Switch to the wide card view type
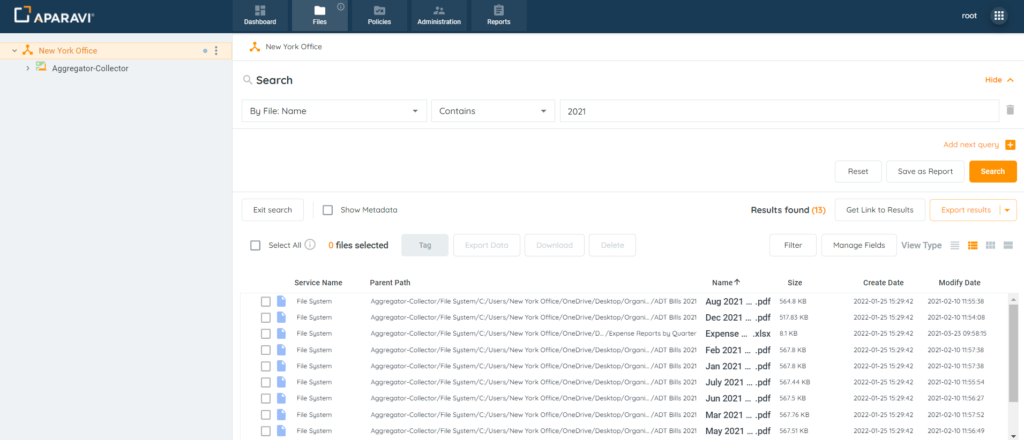 (1008, 245)
